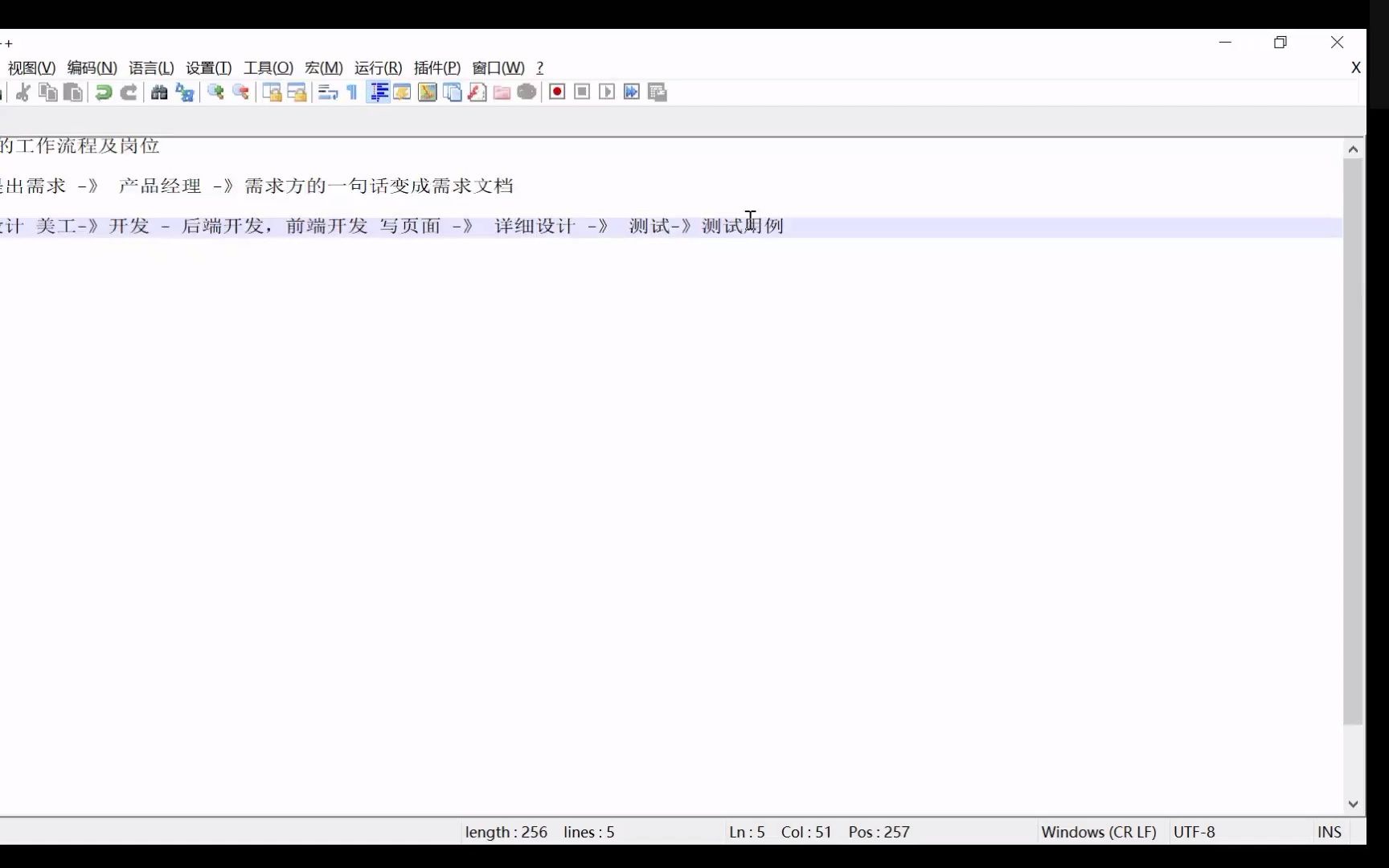Click the text '需求方的一句话变成需求文档'
The image size is (1389, 868).
click(379, 186)
